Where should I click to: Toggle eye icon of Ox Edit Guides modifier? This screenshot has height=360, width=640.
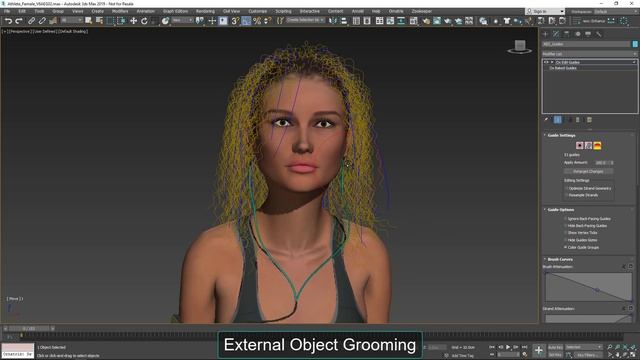[x=546, y=62]
